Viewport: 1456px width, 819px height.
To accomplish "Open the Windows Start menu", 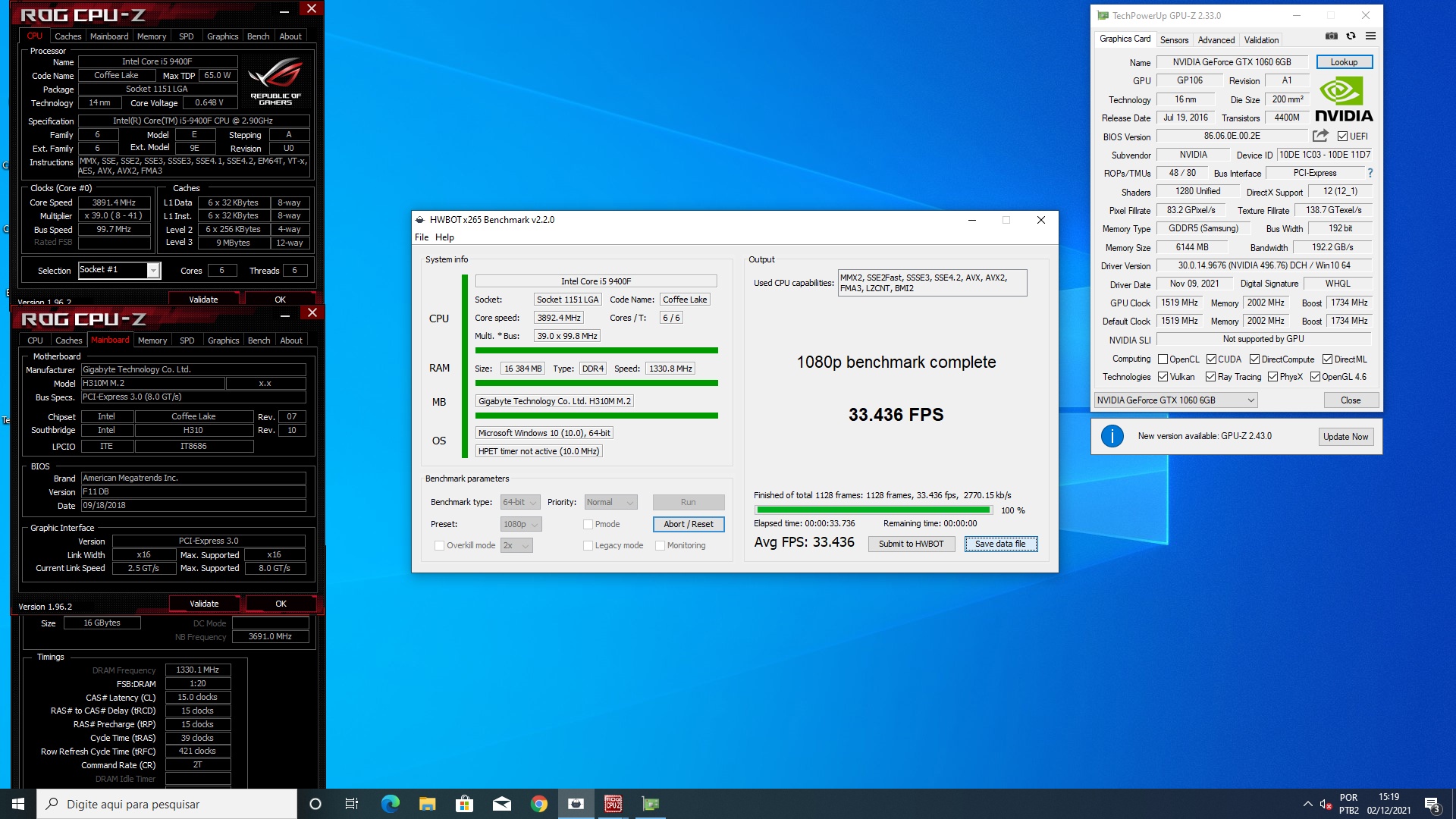I will [x=18, y=804].
